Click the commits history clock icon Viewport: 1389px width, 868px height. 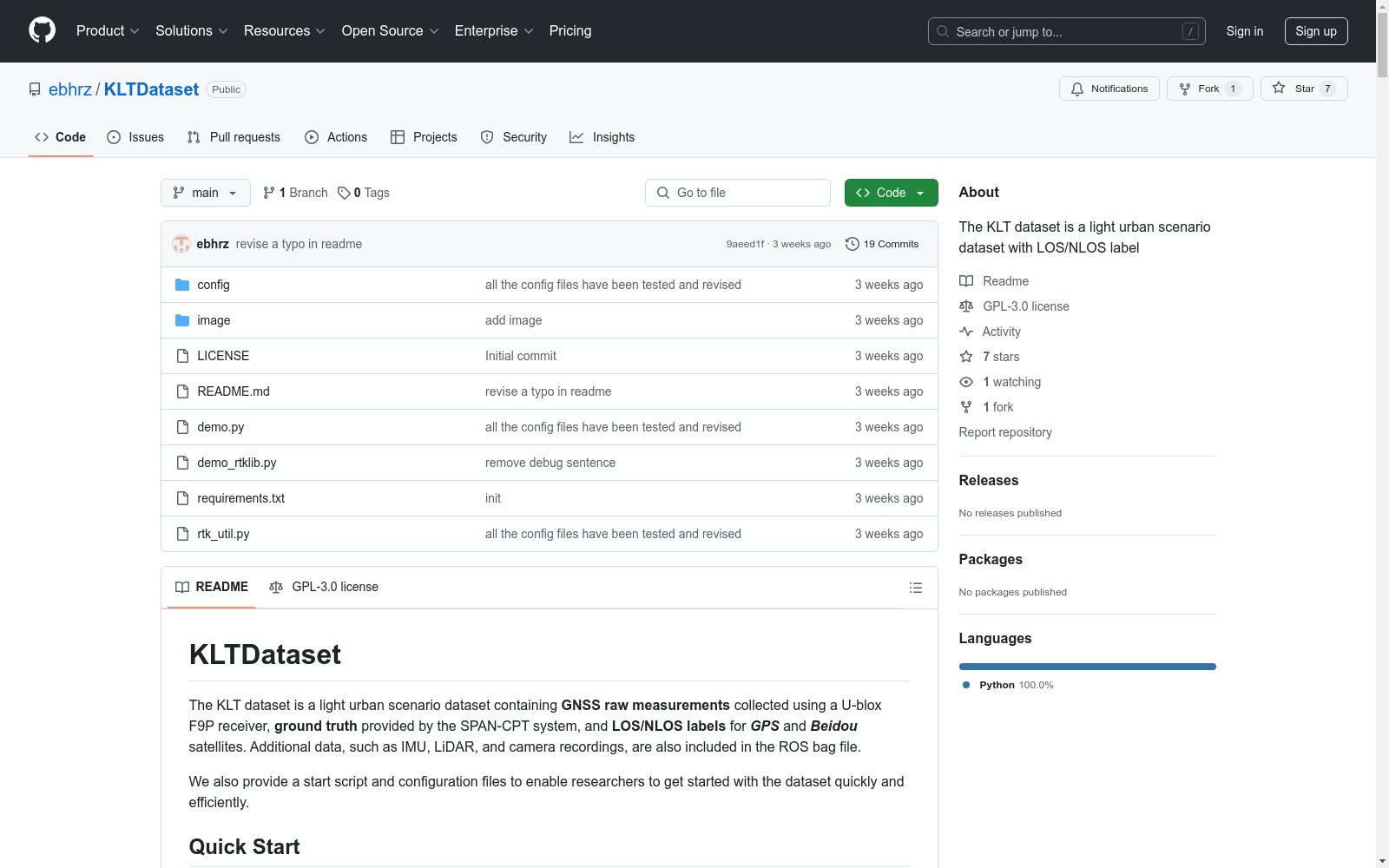click(852, 244)
